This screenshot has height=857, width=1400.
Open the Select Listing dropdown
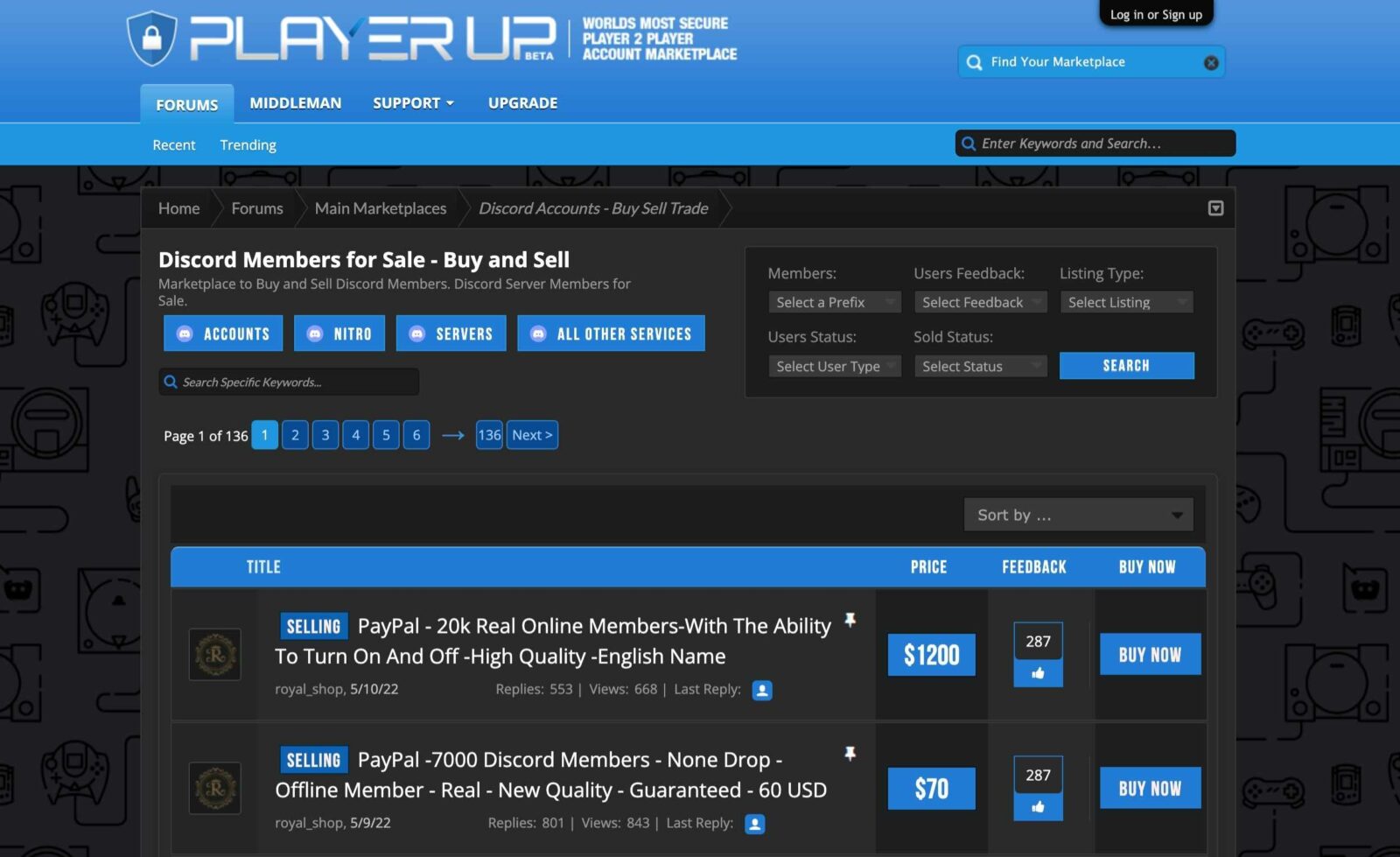pos(1126,302)
